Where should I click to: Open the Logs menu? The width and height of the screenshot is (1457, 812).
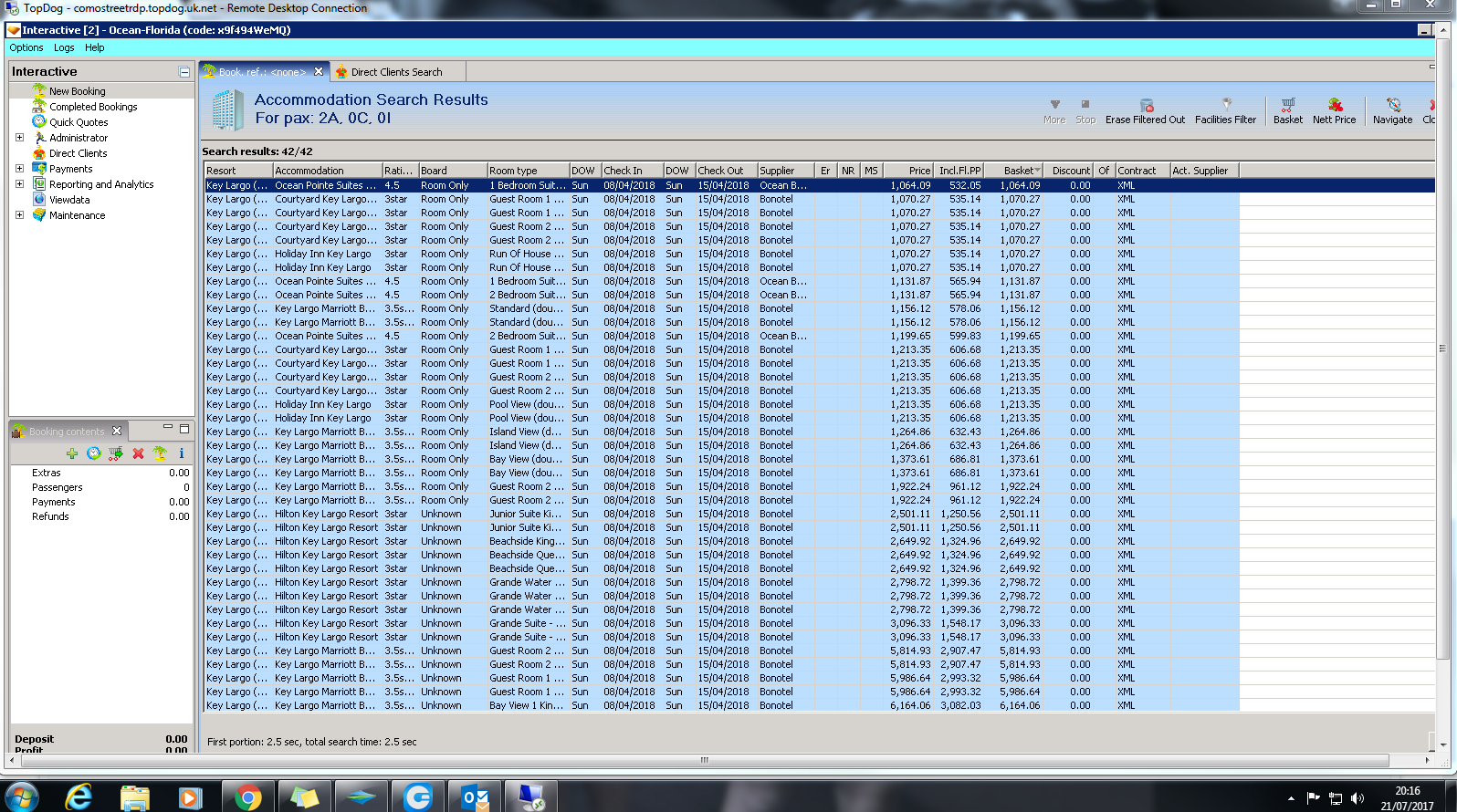click(x=64, y=47)
